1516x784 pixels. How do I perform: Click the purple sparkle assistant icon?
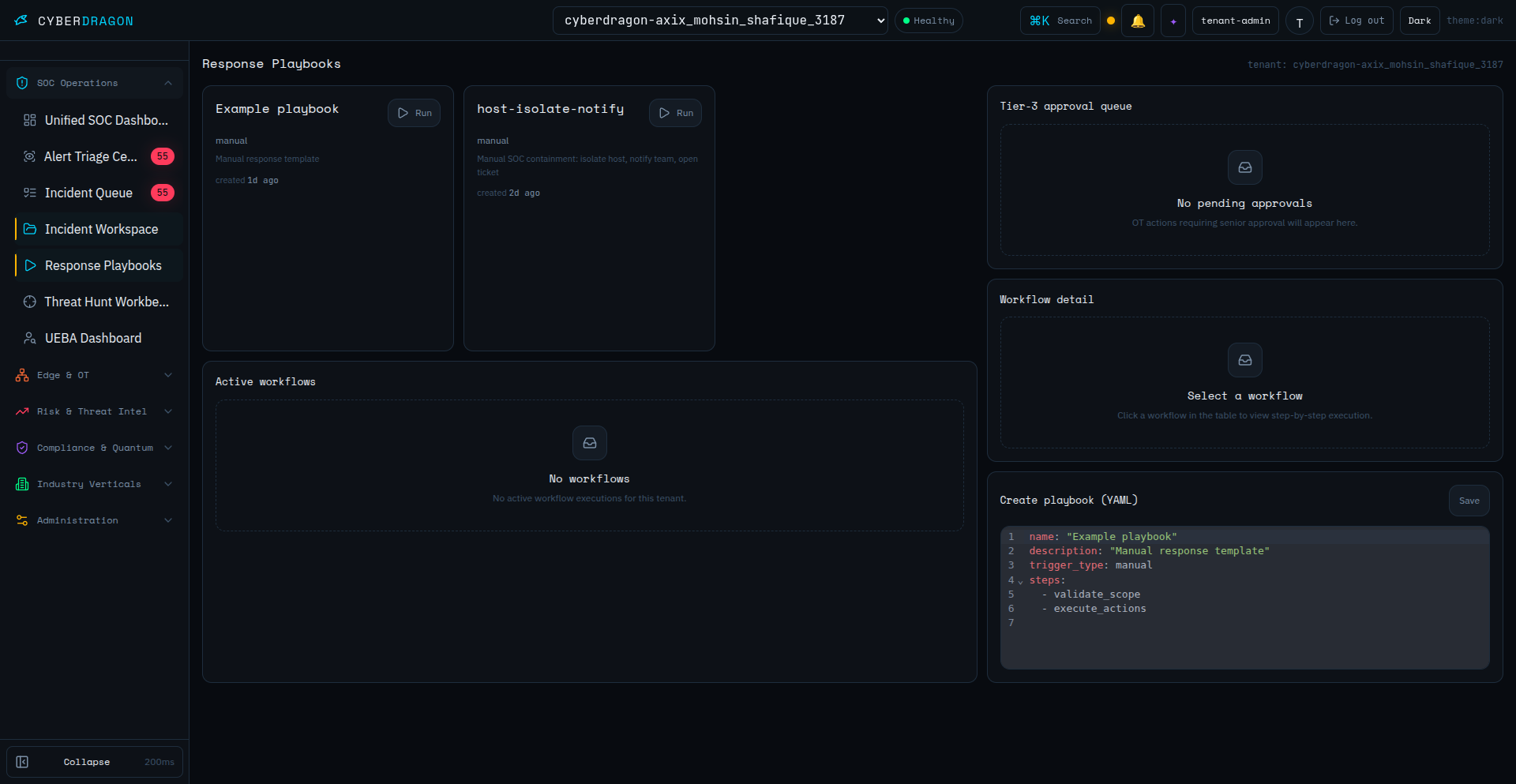[x=1173, y=21]
